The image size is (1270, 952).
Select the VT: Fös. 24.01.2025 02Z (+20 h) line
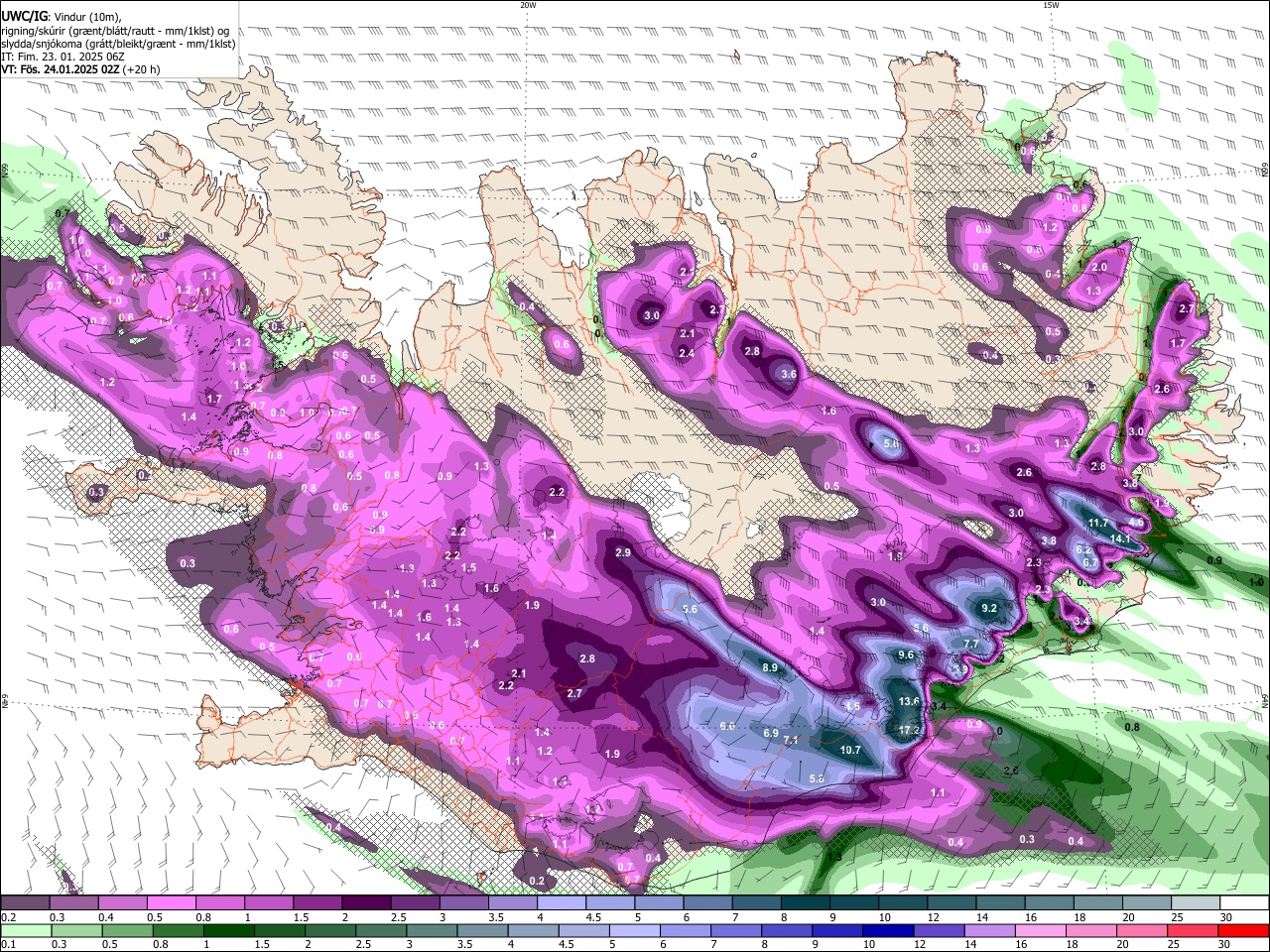pyautogui.click(x=80, y=69)
